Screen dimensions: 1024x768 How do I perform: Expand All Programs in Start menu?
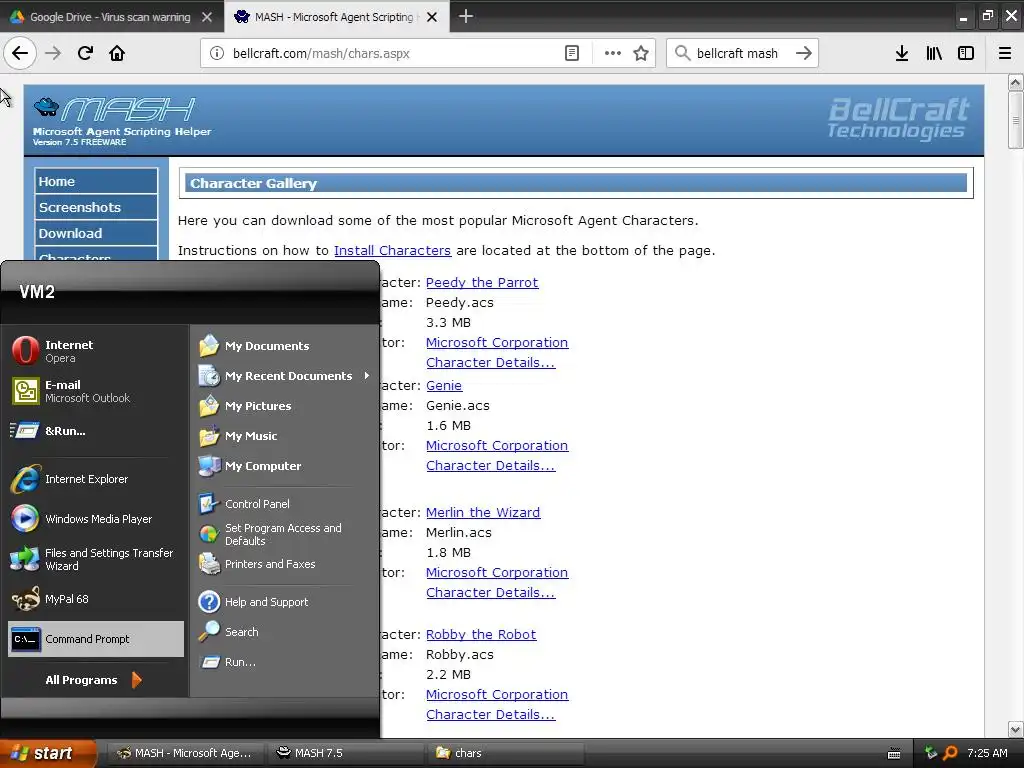[x=94, y=680]
